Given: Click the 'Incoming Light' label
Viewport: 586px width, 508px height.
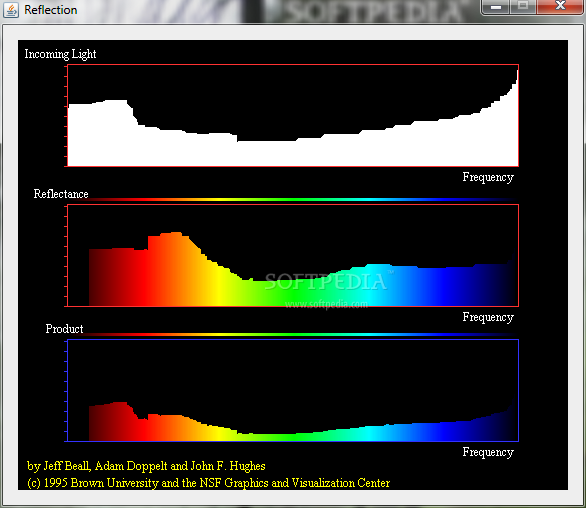Looking at the screenshot, I should point(61,54).
